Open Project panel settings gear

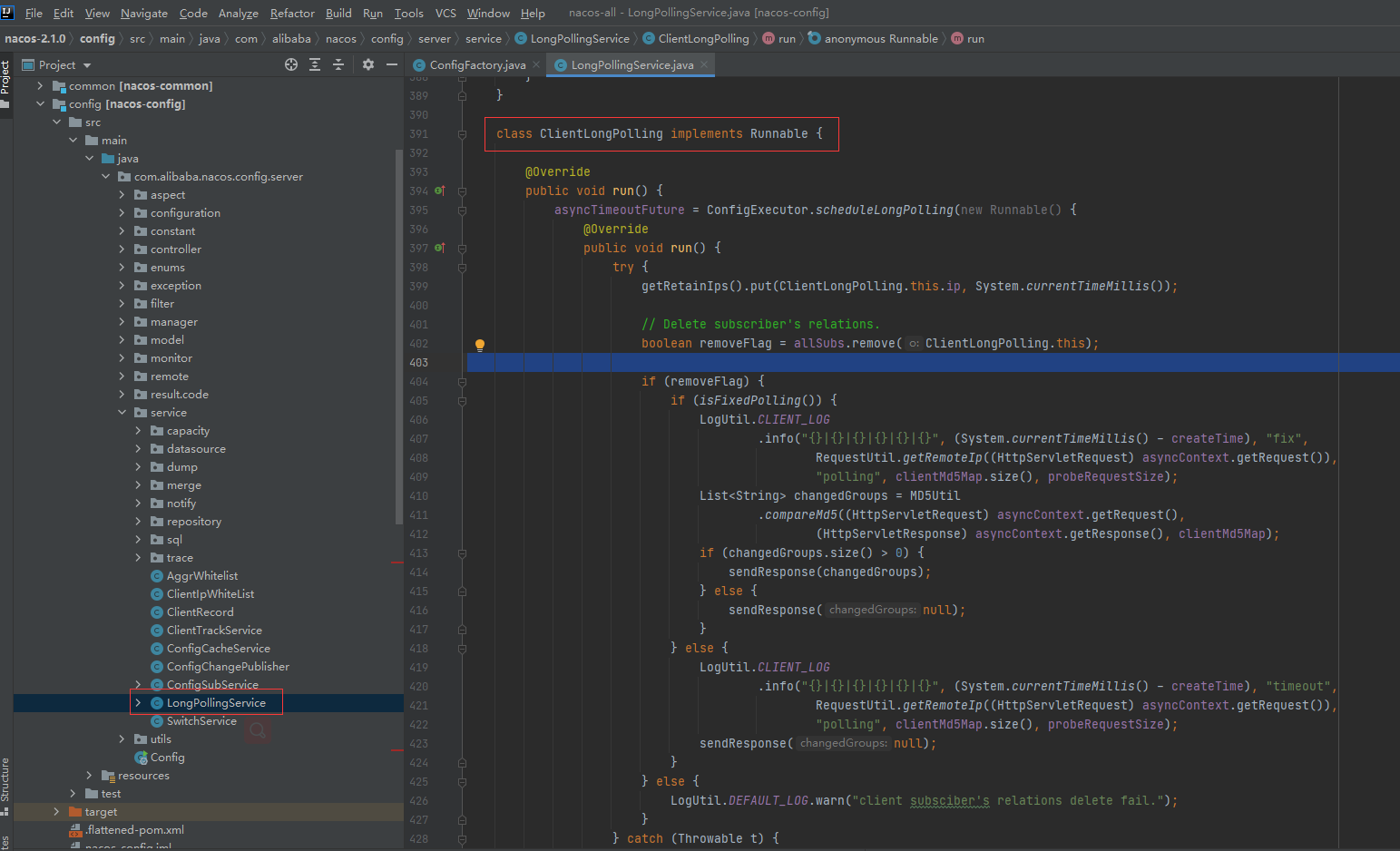tap(368, 64)
